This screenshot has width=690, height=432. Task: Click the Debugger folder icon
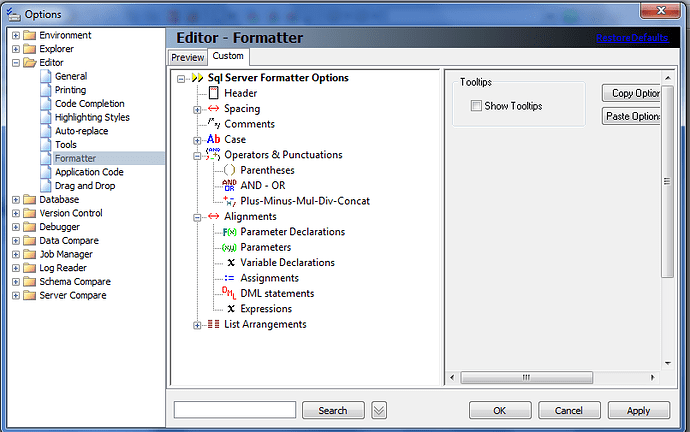29,227
